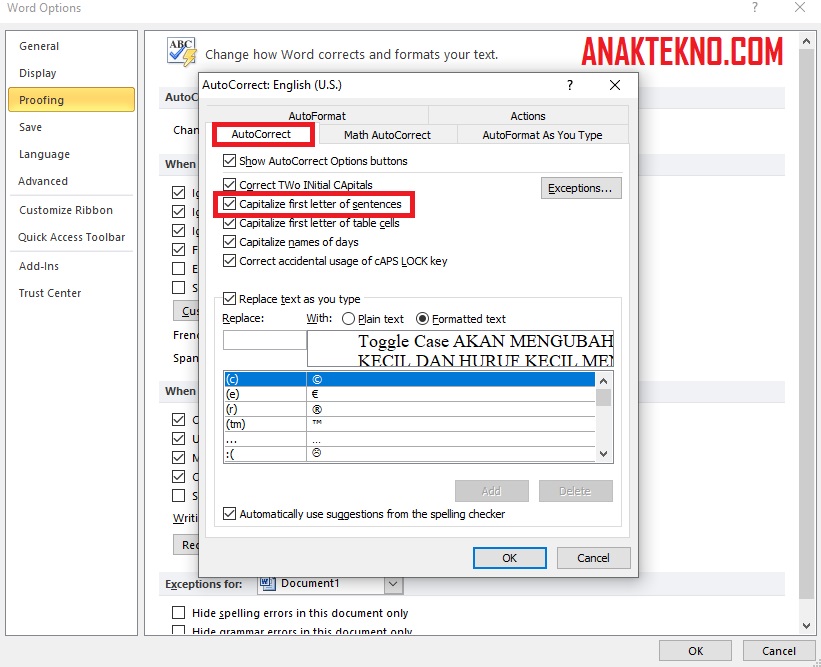Click Word document icon in Exceptions for box
821x667 pixels.
[268, 583]
